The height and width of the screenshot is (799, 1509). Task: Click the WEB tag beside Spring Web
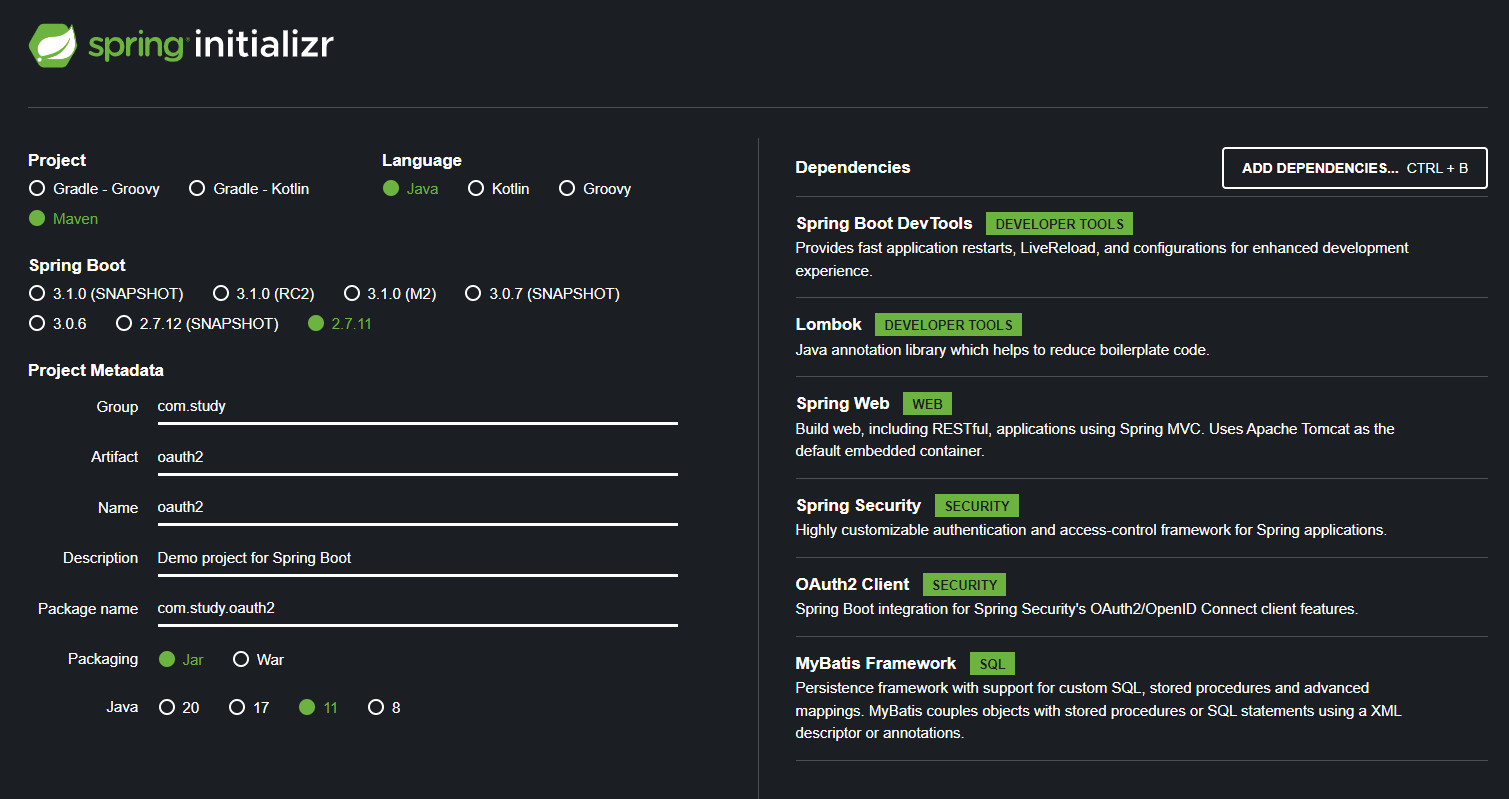coord(928,404)
